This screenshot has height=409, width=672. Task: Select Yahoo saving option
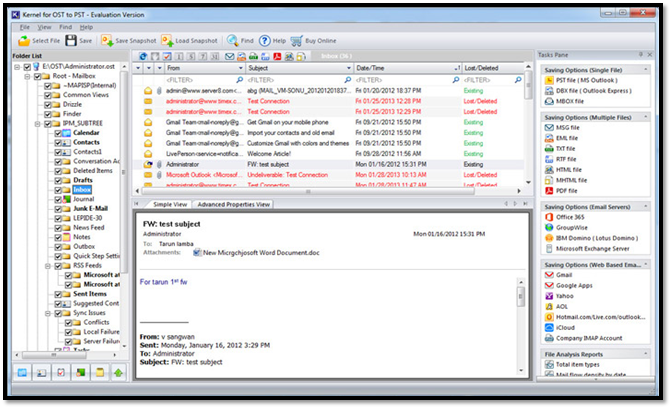559,296
